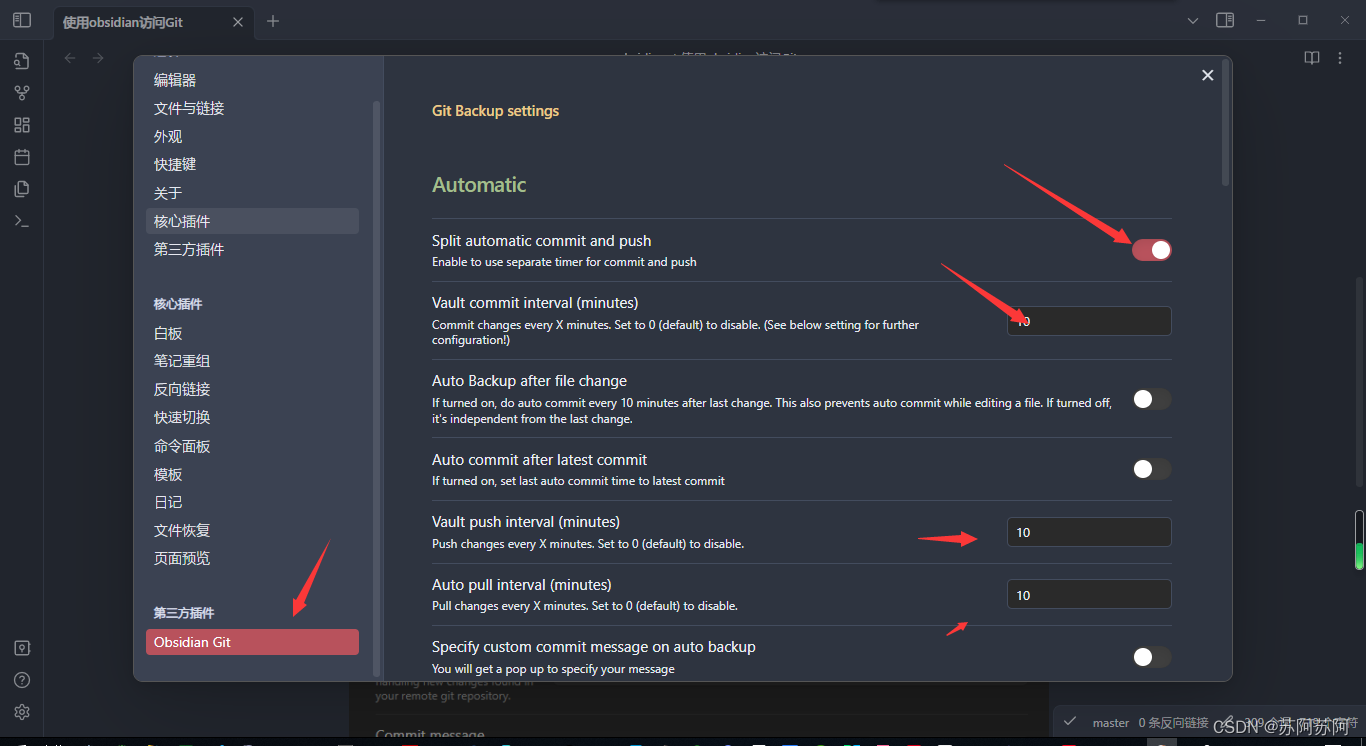Create new canvas via ribbon icon
Viewport: 1366px width, 746px height.
[22, 125]
